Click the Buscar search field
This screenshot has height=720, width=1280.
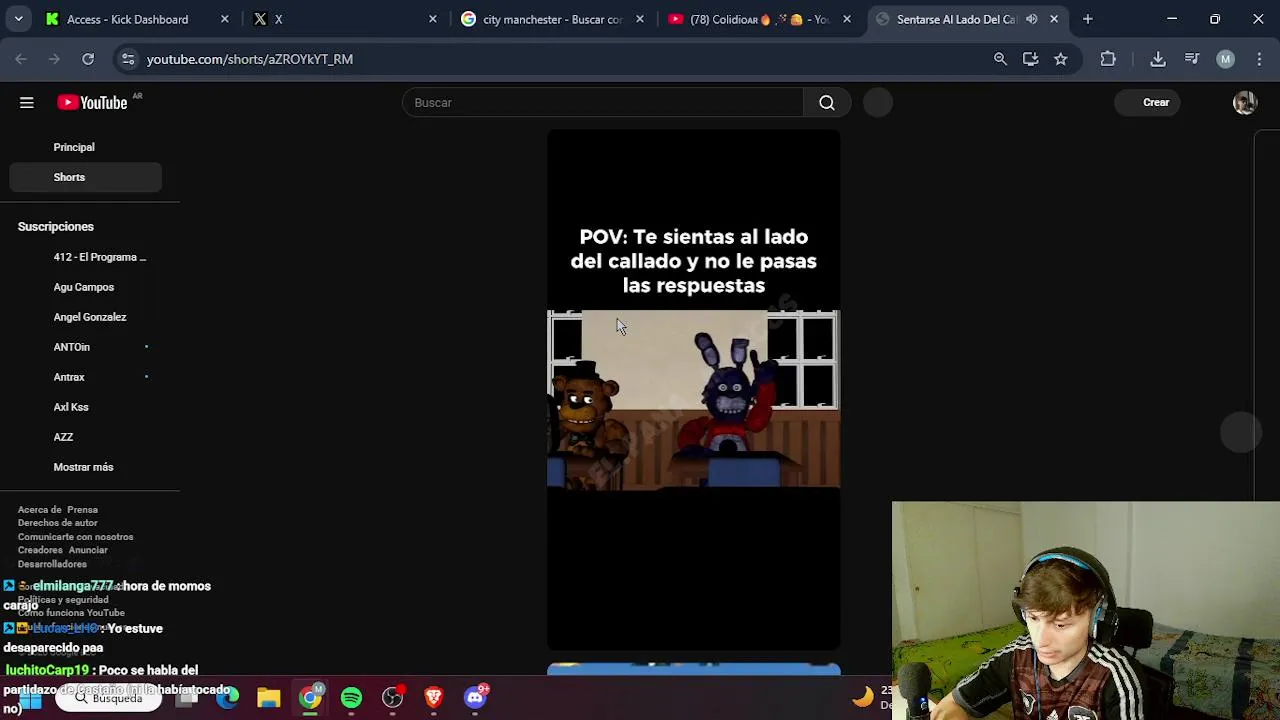pyautogui.click(x=603, y=102)
